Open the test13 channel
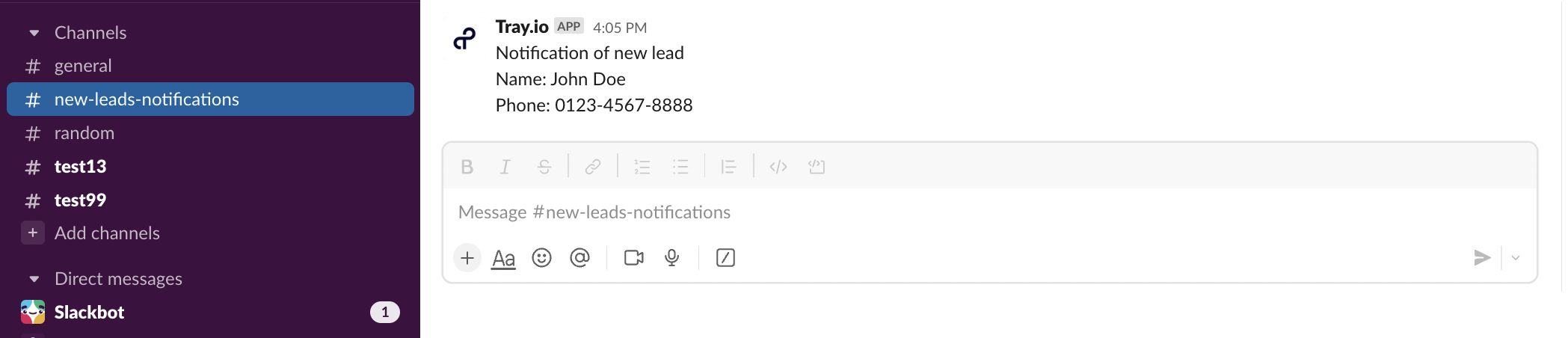This screenshot has width=1568, height=338. point(80,167)
